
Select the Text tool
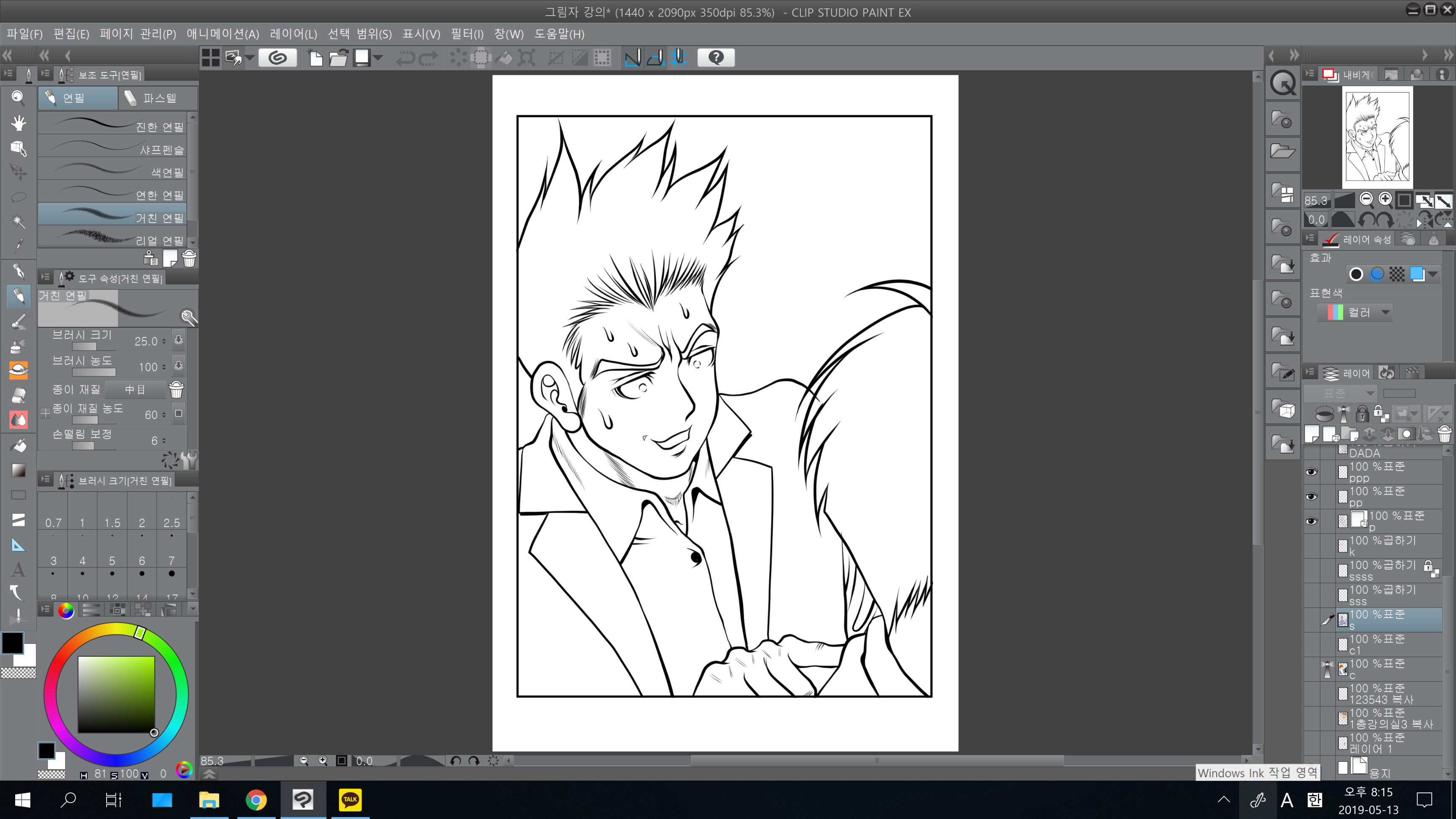point(18,569)
